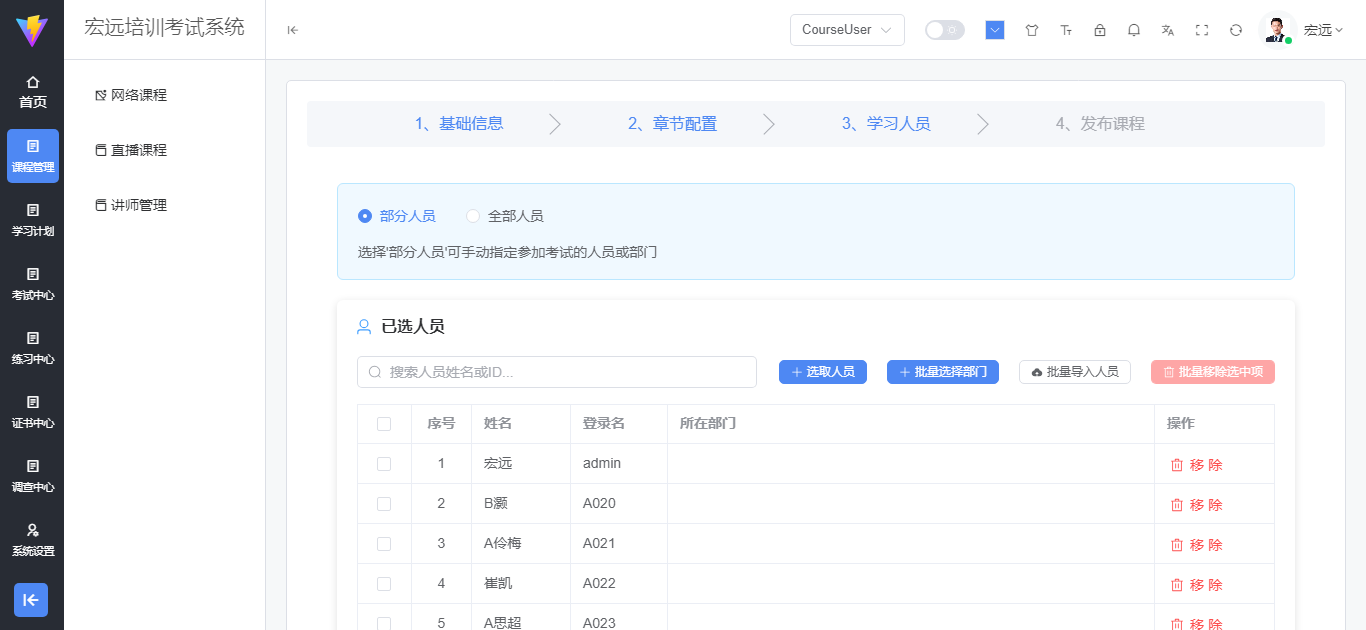Collapse the sidebar with the arrow toggle
This screenshot has width=1366, height=630.
click(x=291, y=30)
